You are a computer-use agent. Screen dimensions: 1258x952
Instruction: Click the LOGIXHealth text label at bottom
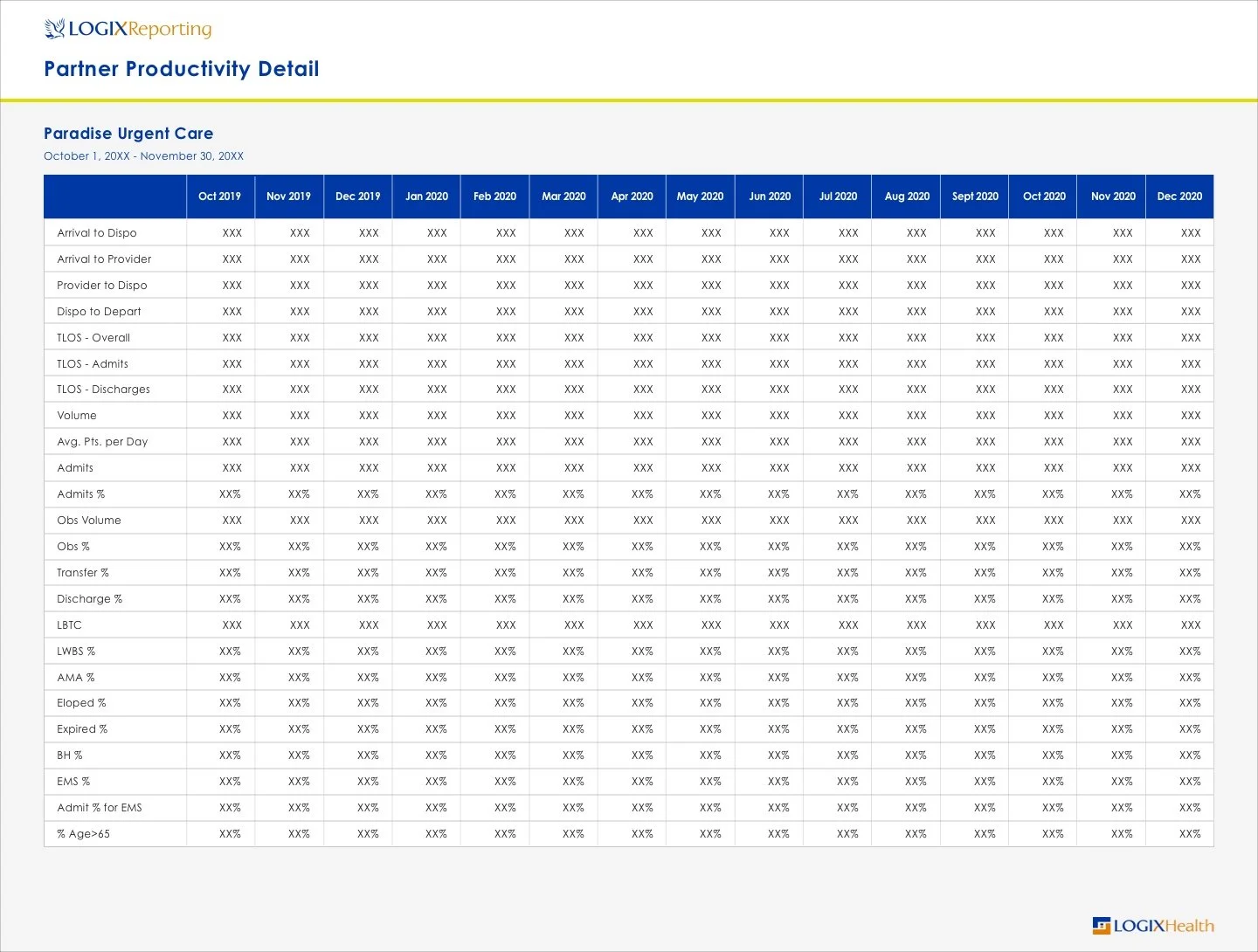pos(1162,926)
